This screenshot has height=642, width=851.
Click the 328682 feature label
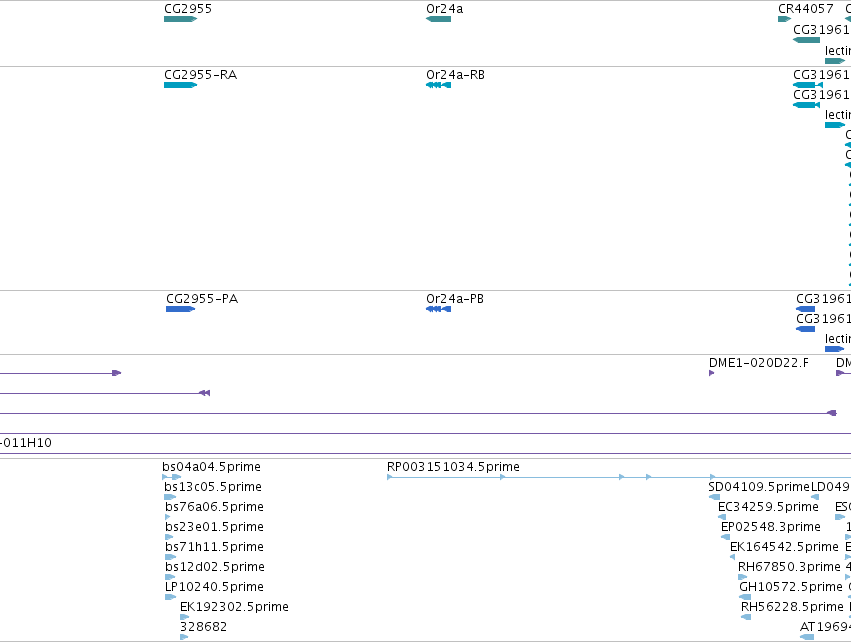pyautogui.click(x=204, y=627)
